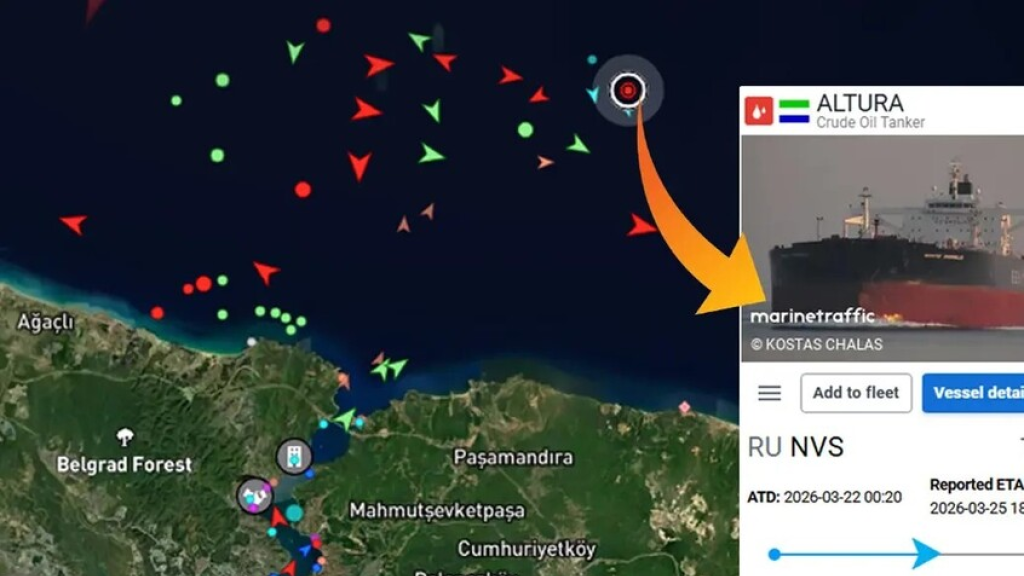Image resolution: width=1024 pixels, height=576 pixels.
Task: Click the pink diamond marker on the coast
Action: tap(684, 408)
